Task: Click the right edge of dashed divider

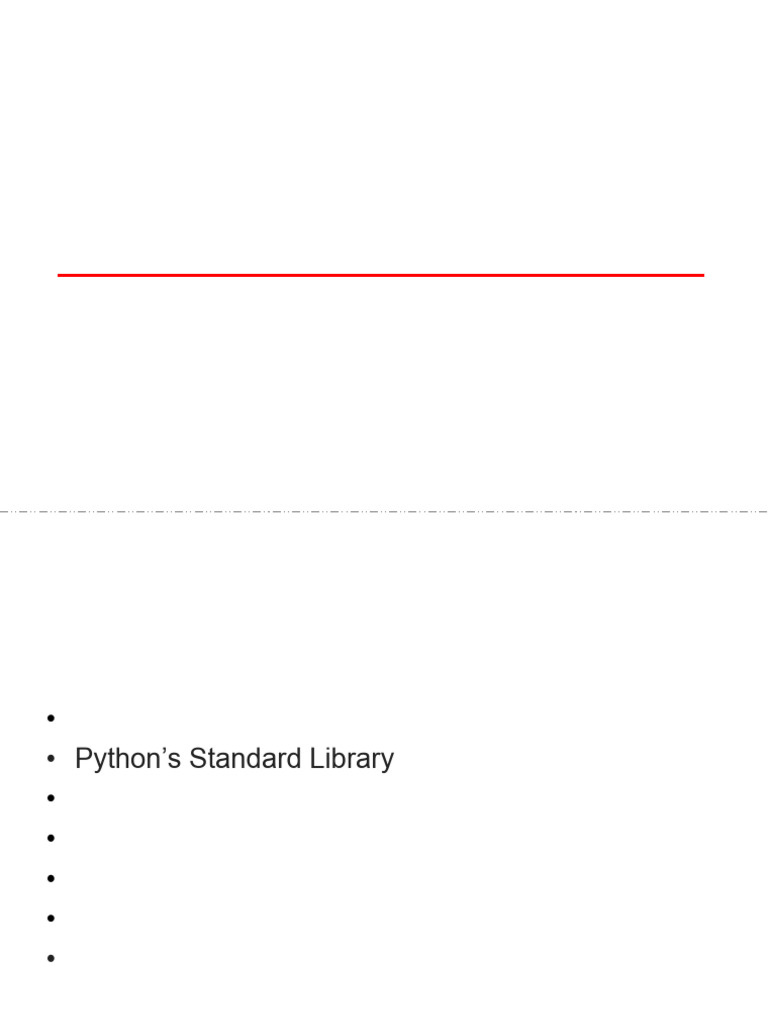Action: (762, 511)
